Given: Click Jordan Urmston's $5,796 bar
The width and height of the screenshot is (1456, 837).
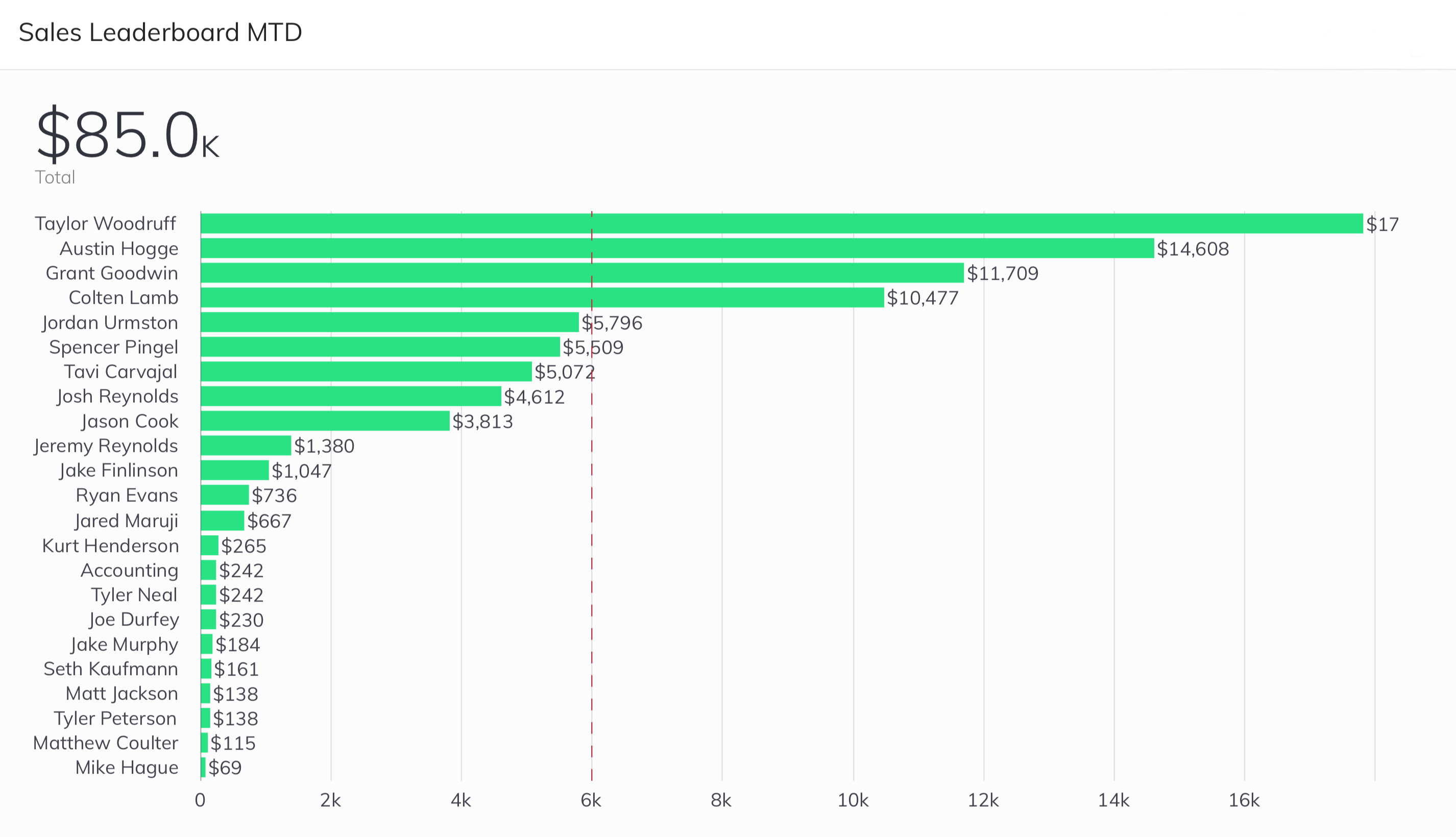Looking at the screenshot, I should coord(390,323).
